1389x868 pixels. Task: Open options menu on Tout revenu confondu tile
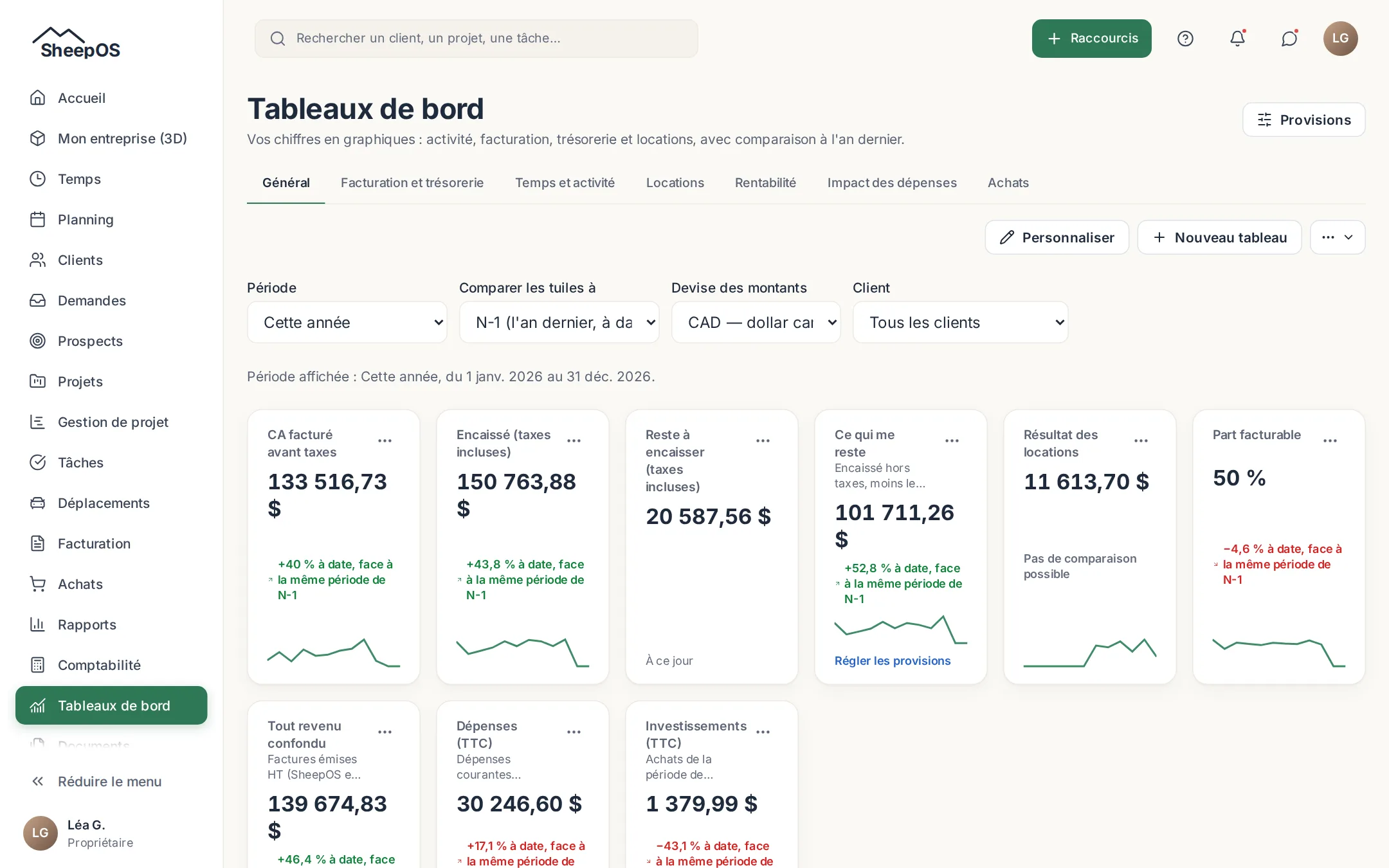(385, 732)
